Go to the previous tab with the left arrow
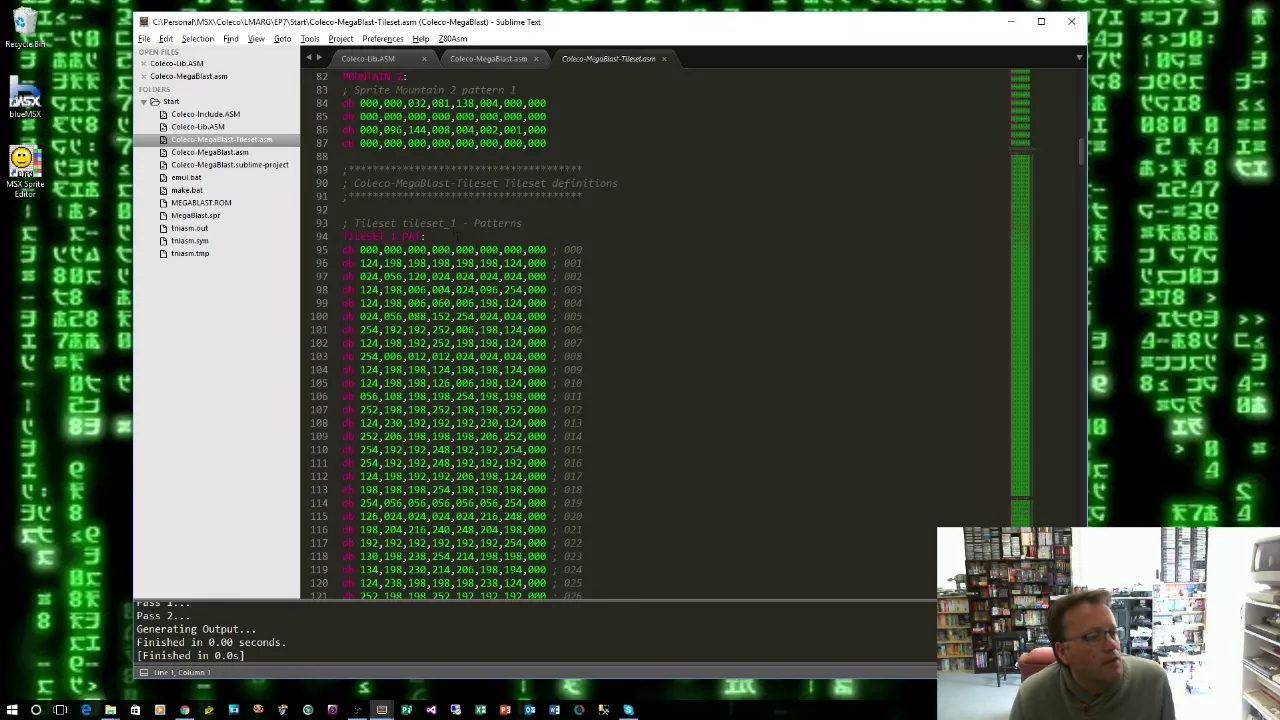This screenshot has height=720, width=1280. (308, 58)
